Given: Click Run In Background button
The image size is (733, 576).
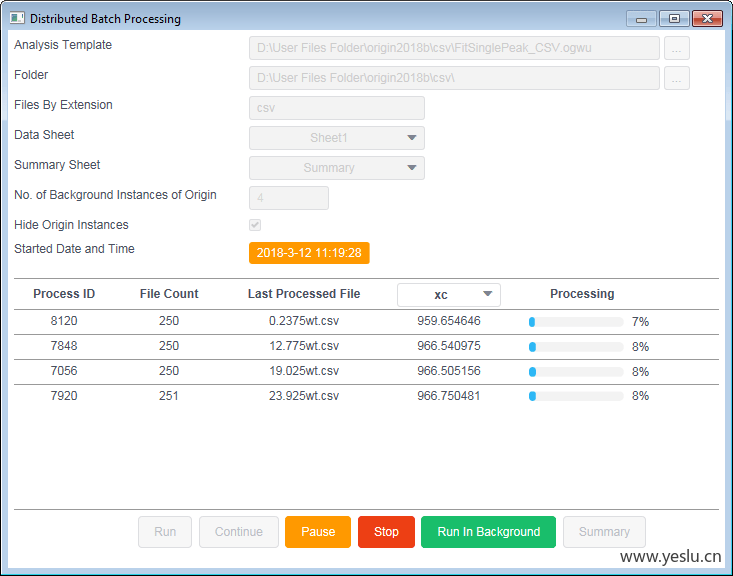Looking at the screenshot, I should pos(489,532).
